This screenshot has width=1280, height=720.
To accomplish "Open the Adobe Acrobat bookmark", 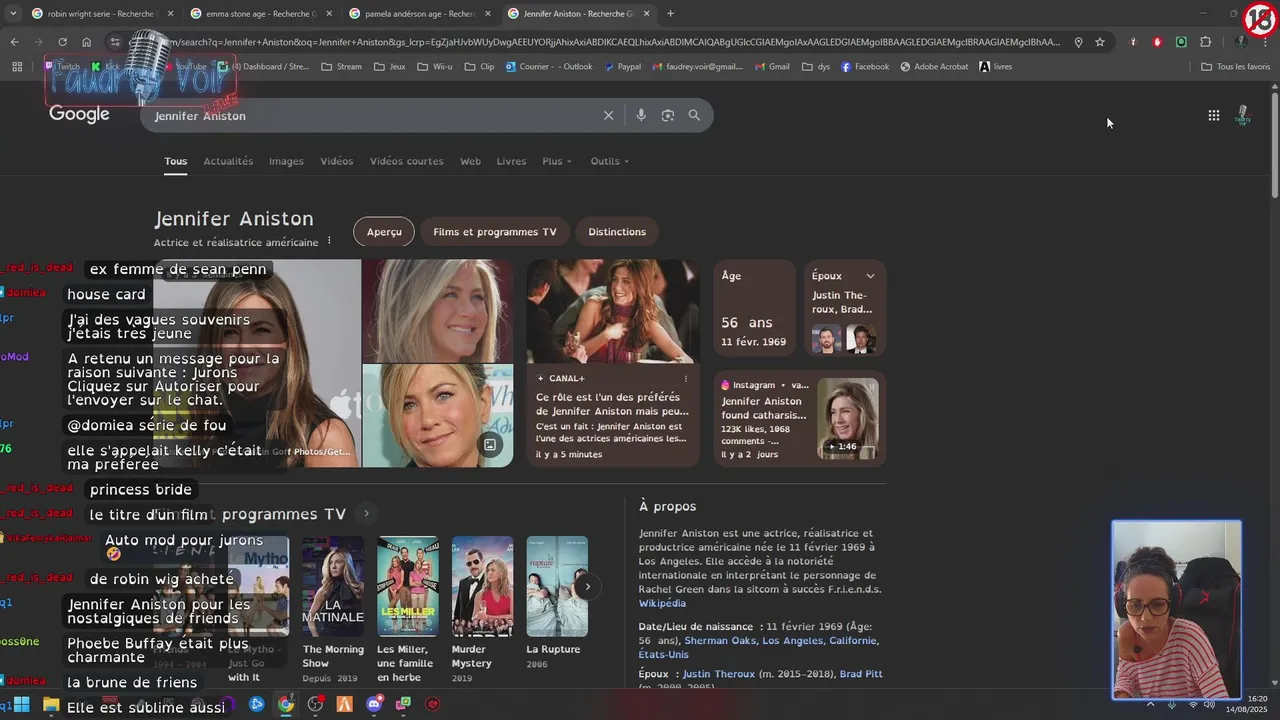I will [x=934, y=67].
